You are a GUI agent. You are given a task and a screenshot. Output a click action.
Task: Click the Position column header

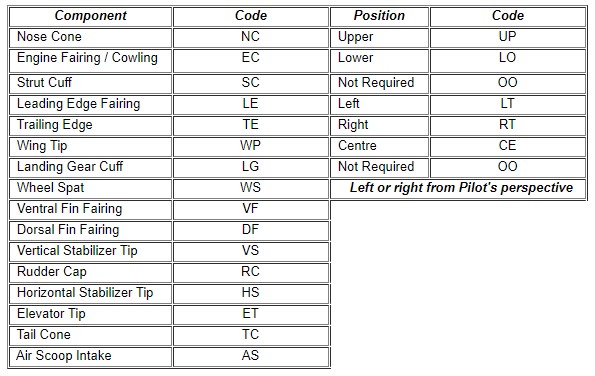pos(379,16)
